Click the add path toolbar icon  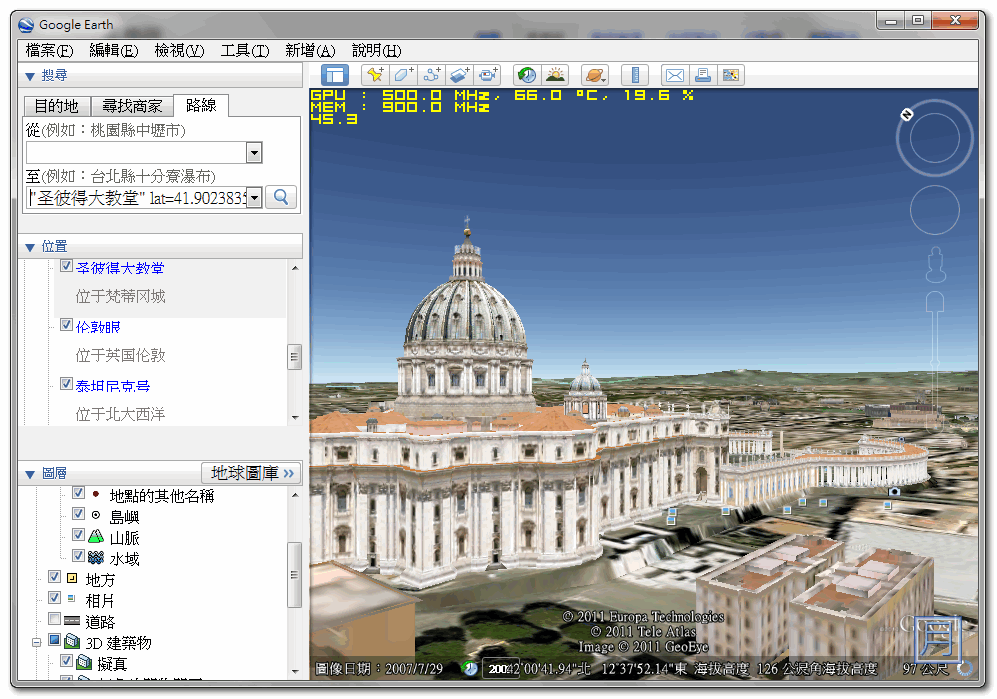[431, 75]
